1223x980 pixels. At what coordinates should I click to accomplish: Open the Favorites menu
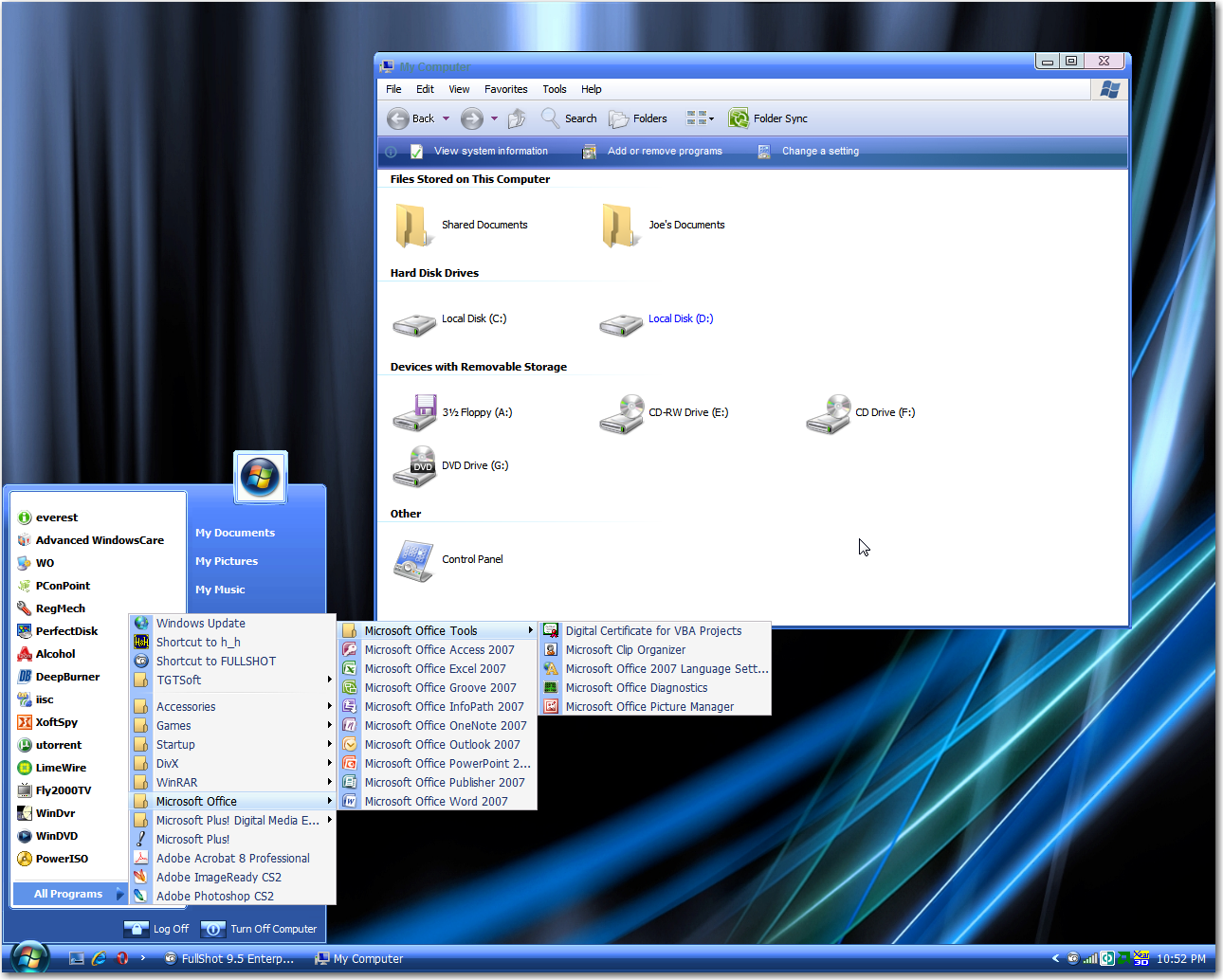pos(506,89)
